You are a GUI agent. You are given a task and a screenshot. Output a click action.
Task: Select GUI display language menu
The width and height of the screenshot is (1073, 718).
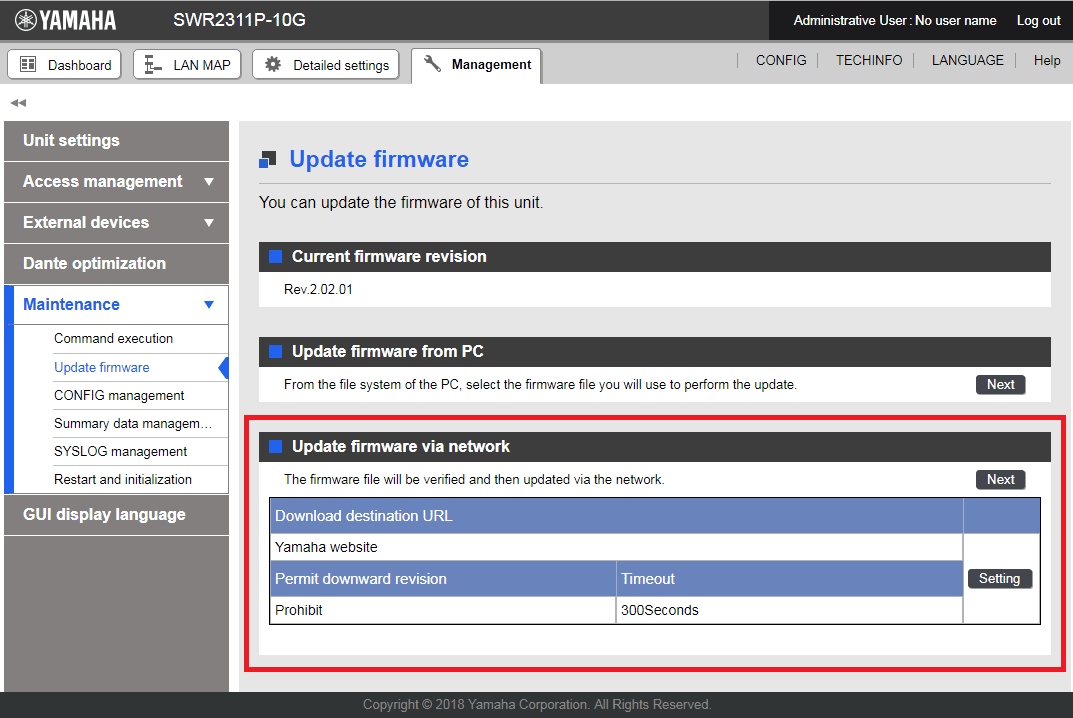[x=104, y=515]
